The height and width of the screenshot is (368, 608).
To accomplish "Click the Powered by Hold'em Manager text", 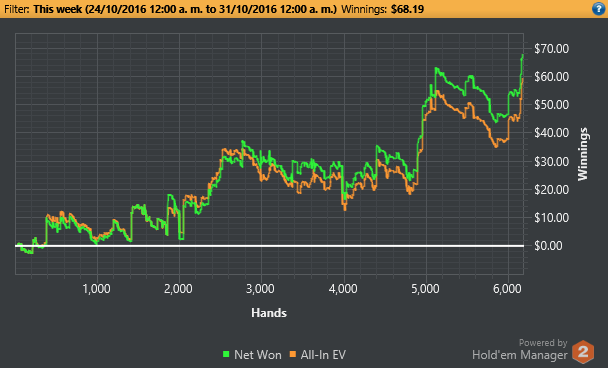I will click(520, 349).
